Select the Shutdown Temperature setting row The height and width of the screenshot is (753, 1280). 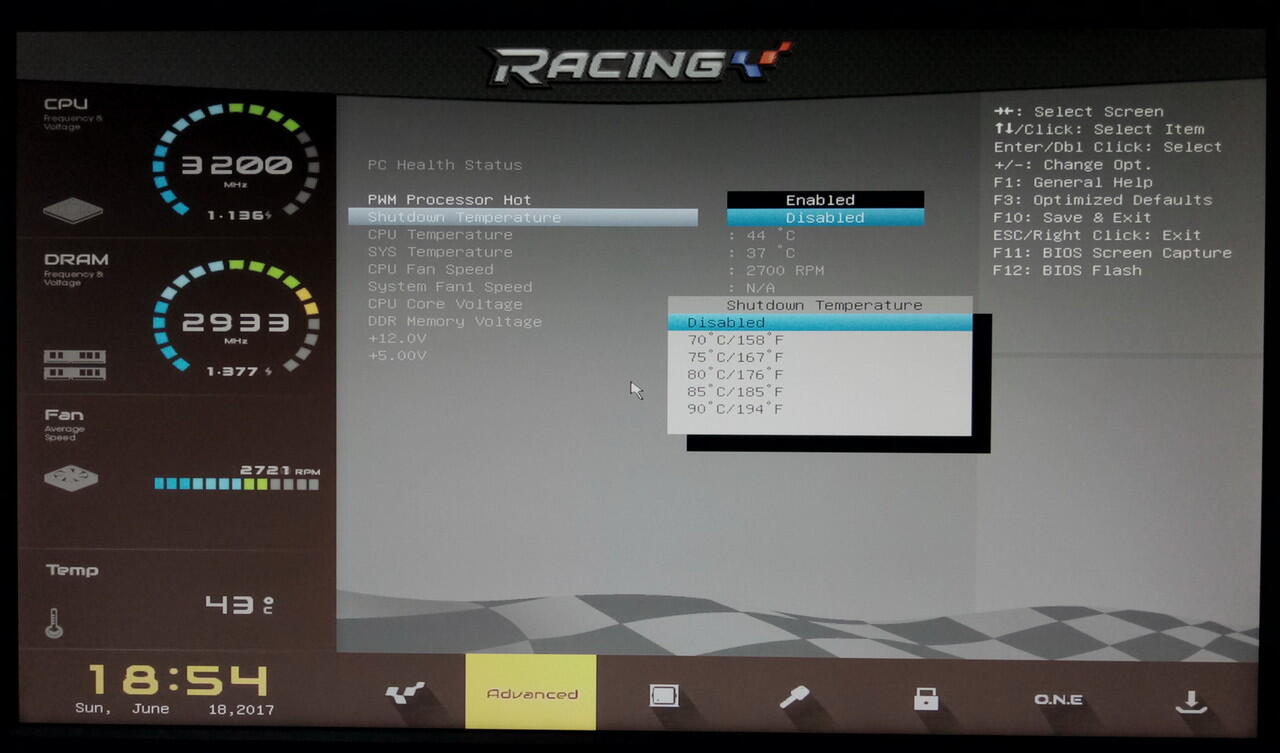pyautogui.click(x=523, y=217)
